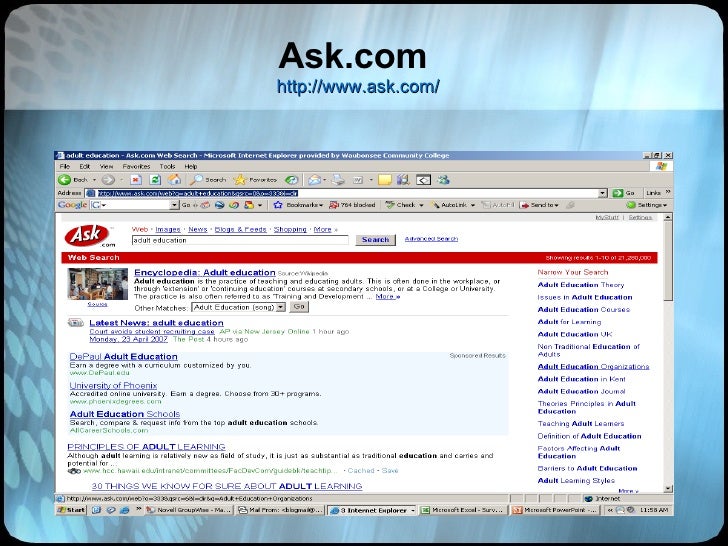Open Encyclopedia: Adult education link

(x=205, y=273)
